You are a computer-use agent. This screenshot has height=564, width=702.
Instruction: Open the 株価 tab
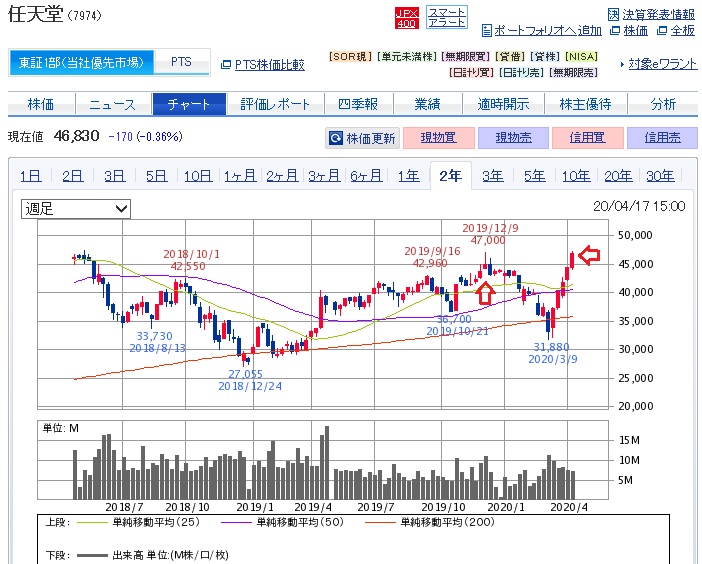[41, 104]
